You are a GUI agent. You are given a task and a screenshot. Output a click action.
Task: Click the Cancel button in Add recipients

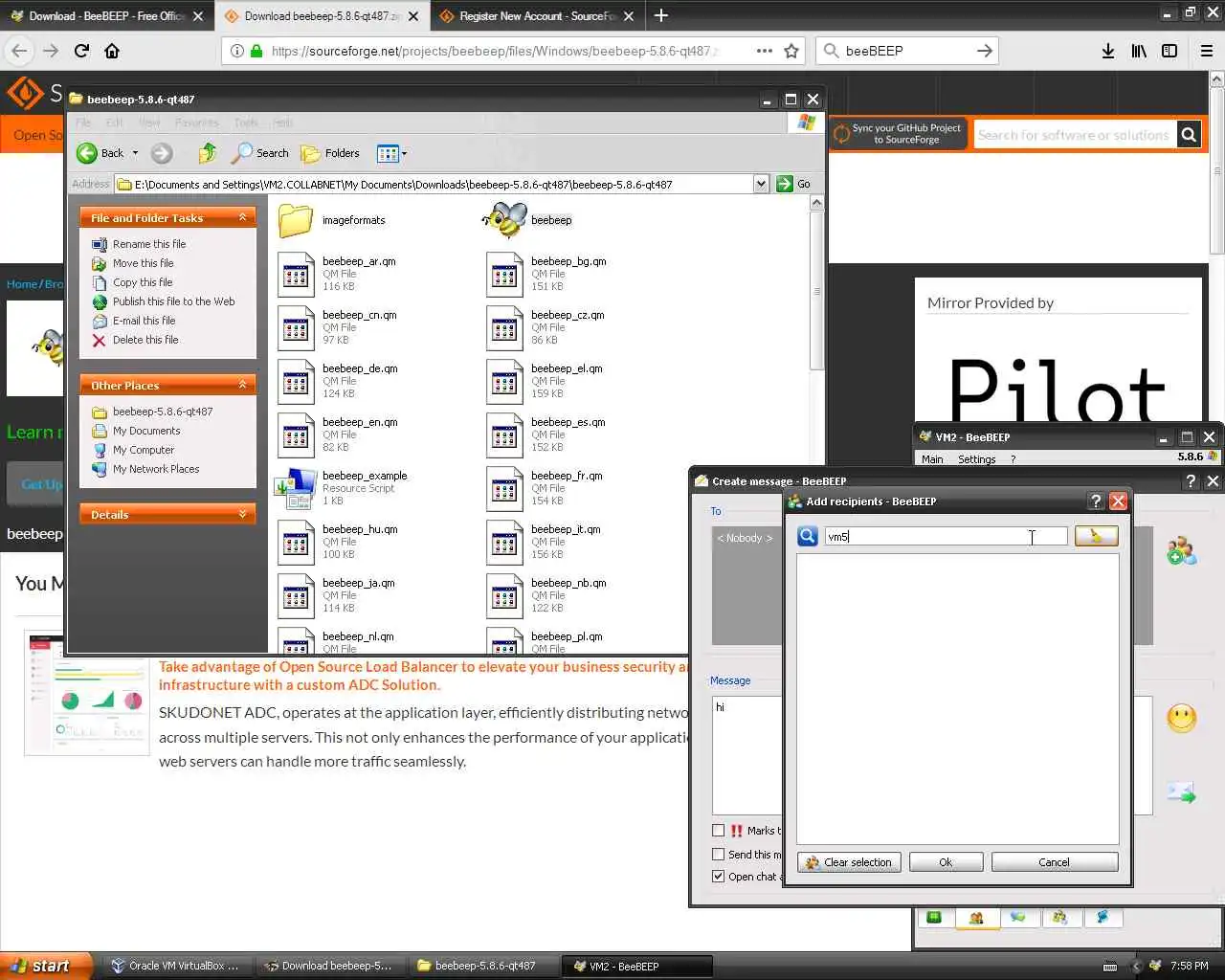[x=1054, y=862]
